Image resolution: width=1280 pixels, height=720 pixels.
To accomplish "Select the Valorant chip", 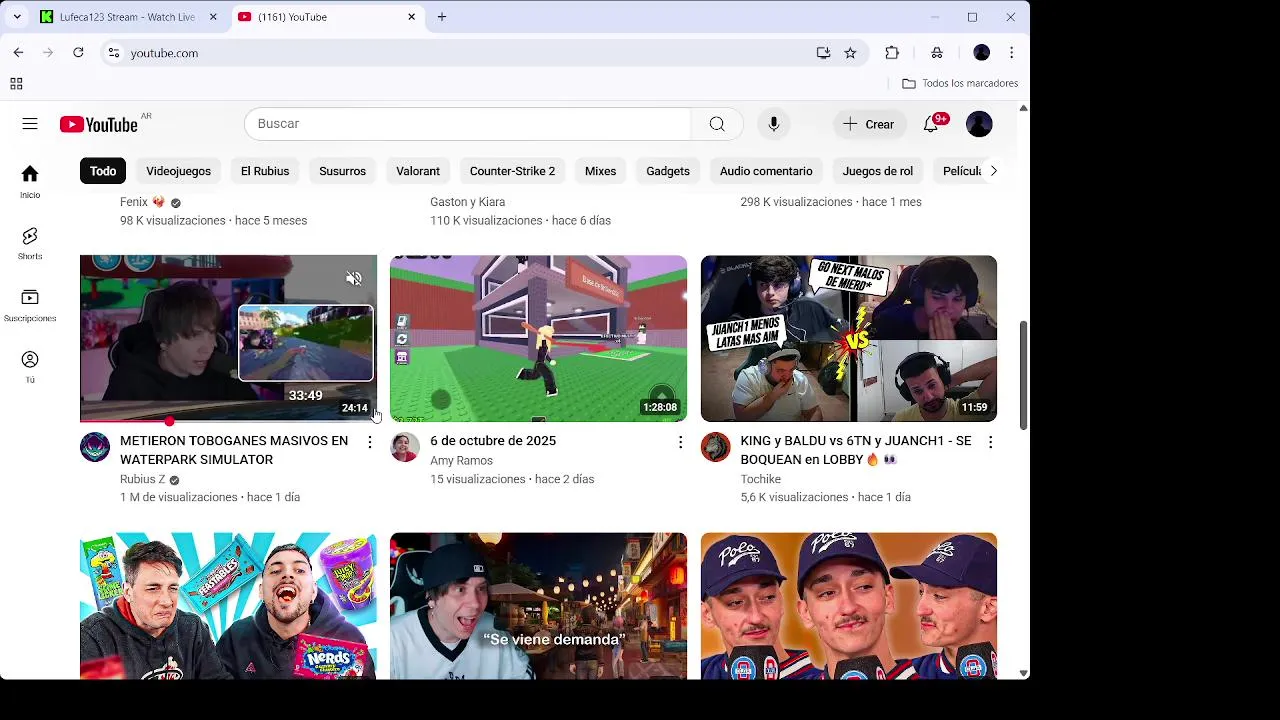I will click(418, 171).
